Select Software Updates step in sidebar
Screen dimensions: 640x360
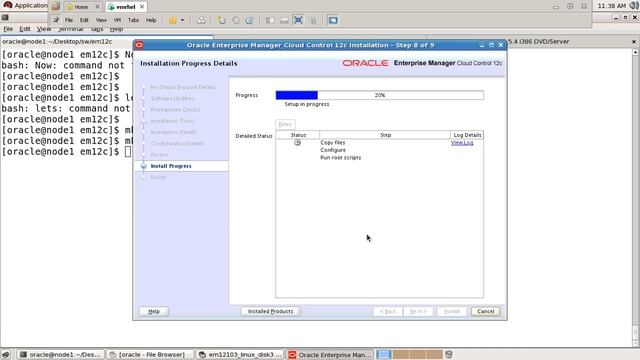point(172,99)
